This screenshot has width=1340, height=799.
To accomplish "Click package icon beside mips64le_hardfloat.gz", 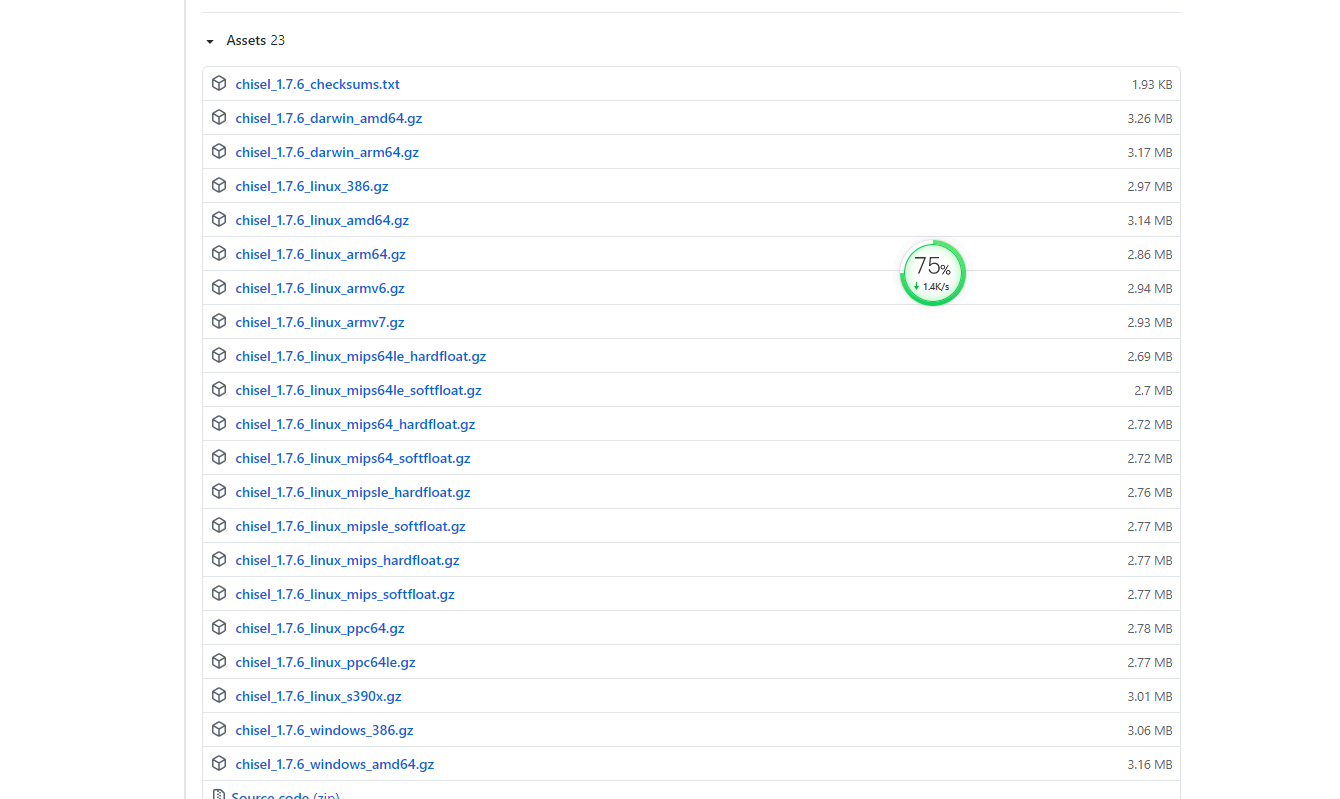I will pos(219,356).
